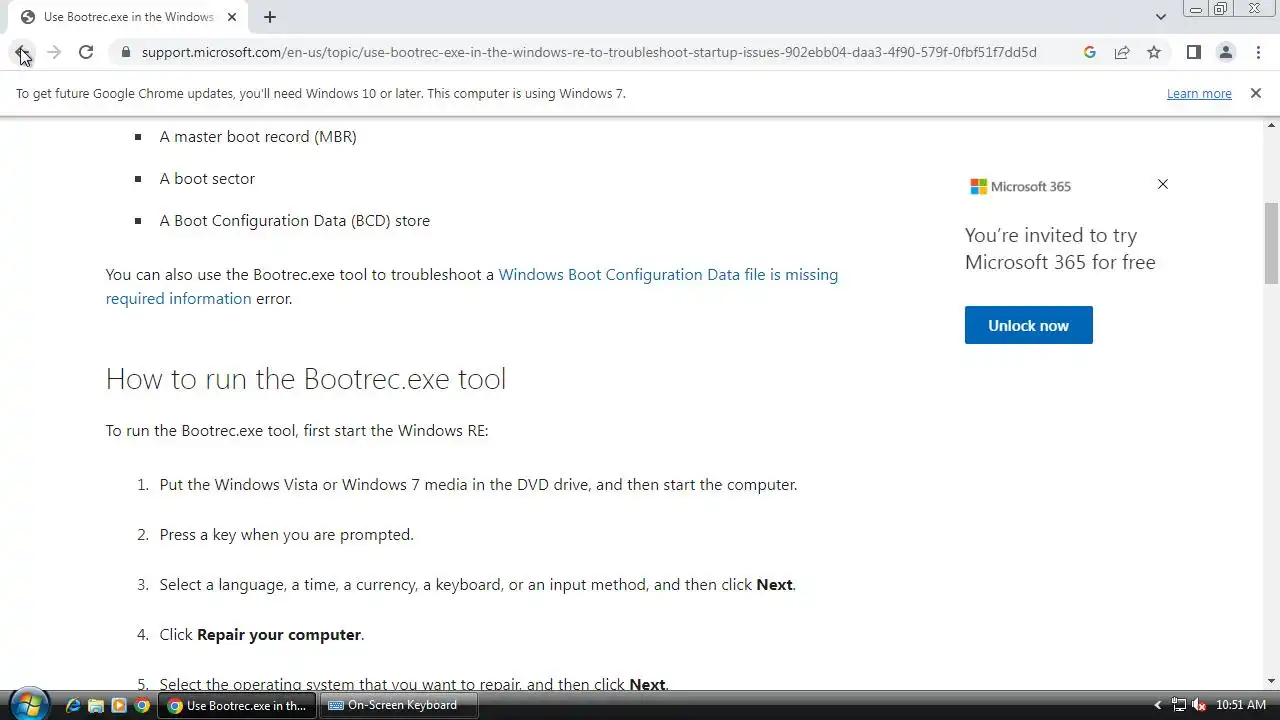Image resolution: width=1280 pixels, height=720 pixels.
Task: Close the Microsoft 365 ad
Action: pos(1162,184)
